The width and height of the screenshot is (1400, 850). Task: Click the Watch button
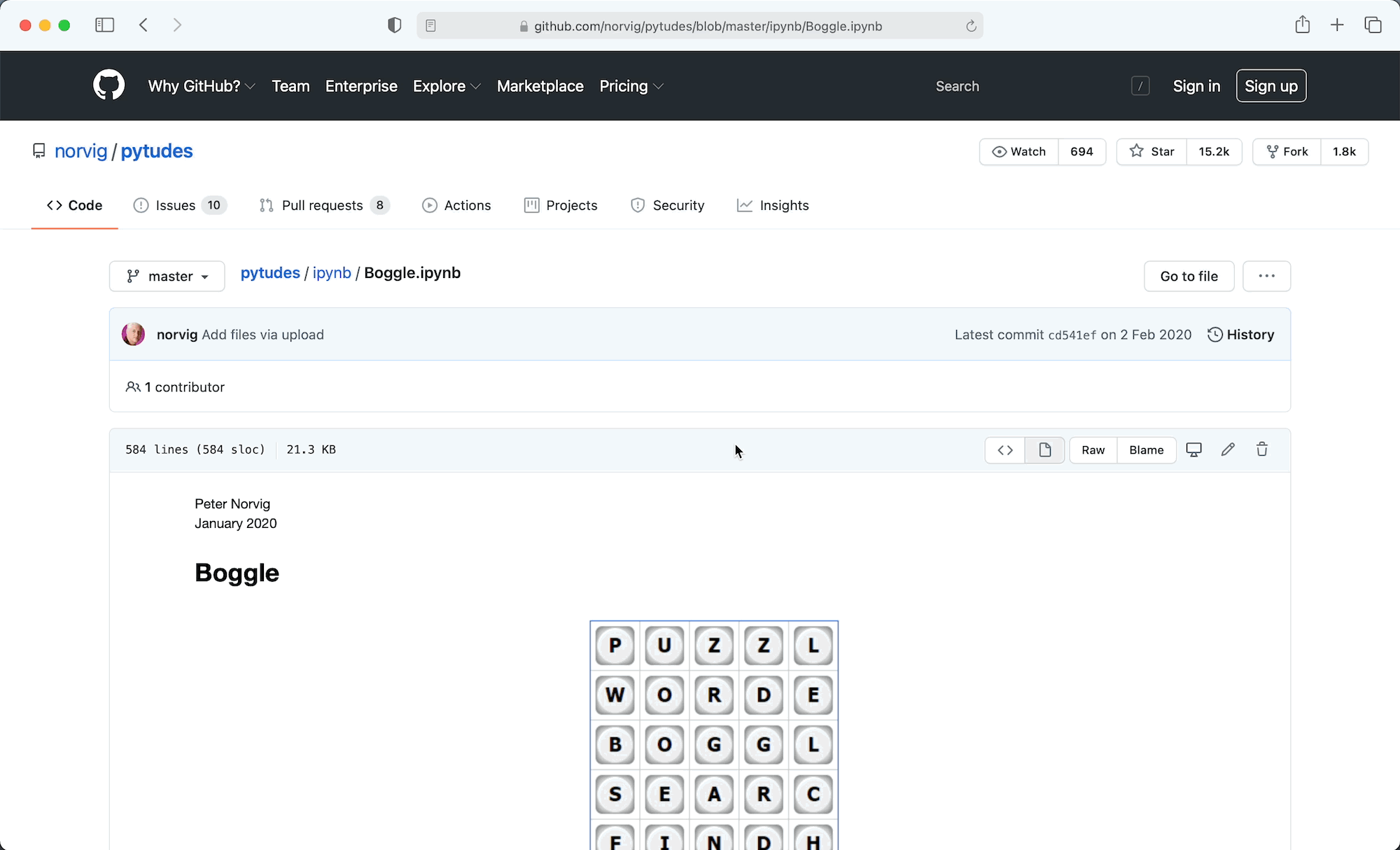pyautogui.click(x=1018, y=151)
